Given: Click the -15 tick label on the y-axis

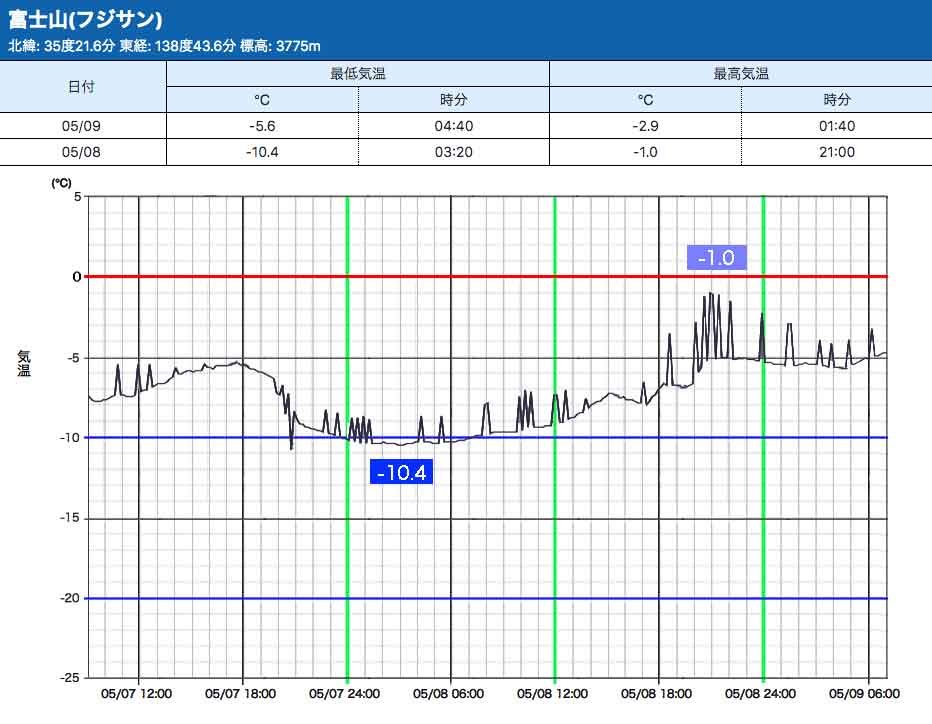Looking at the screenshot, I should click(x=70, y=518).
